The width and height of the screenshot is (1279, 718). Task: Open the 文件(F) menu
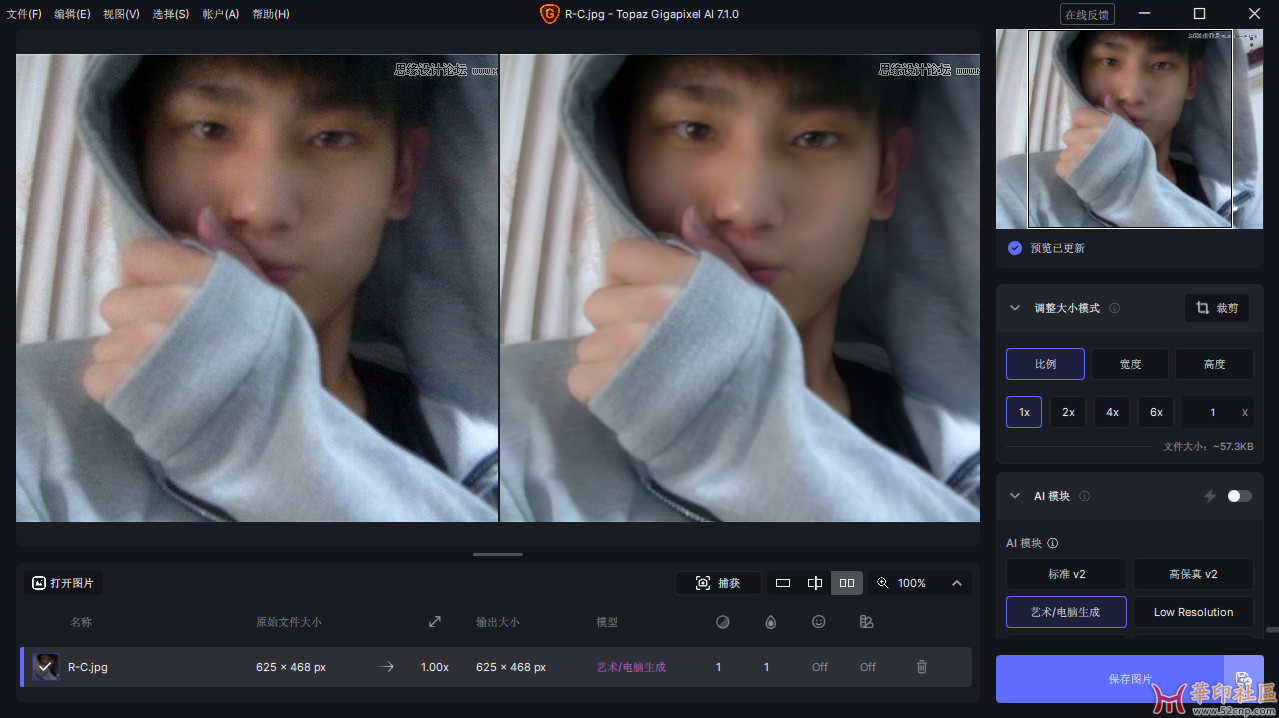coord(24,14)
